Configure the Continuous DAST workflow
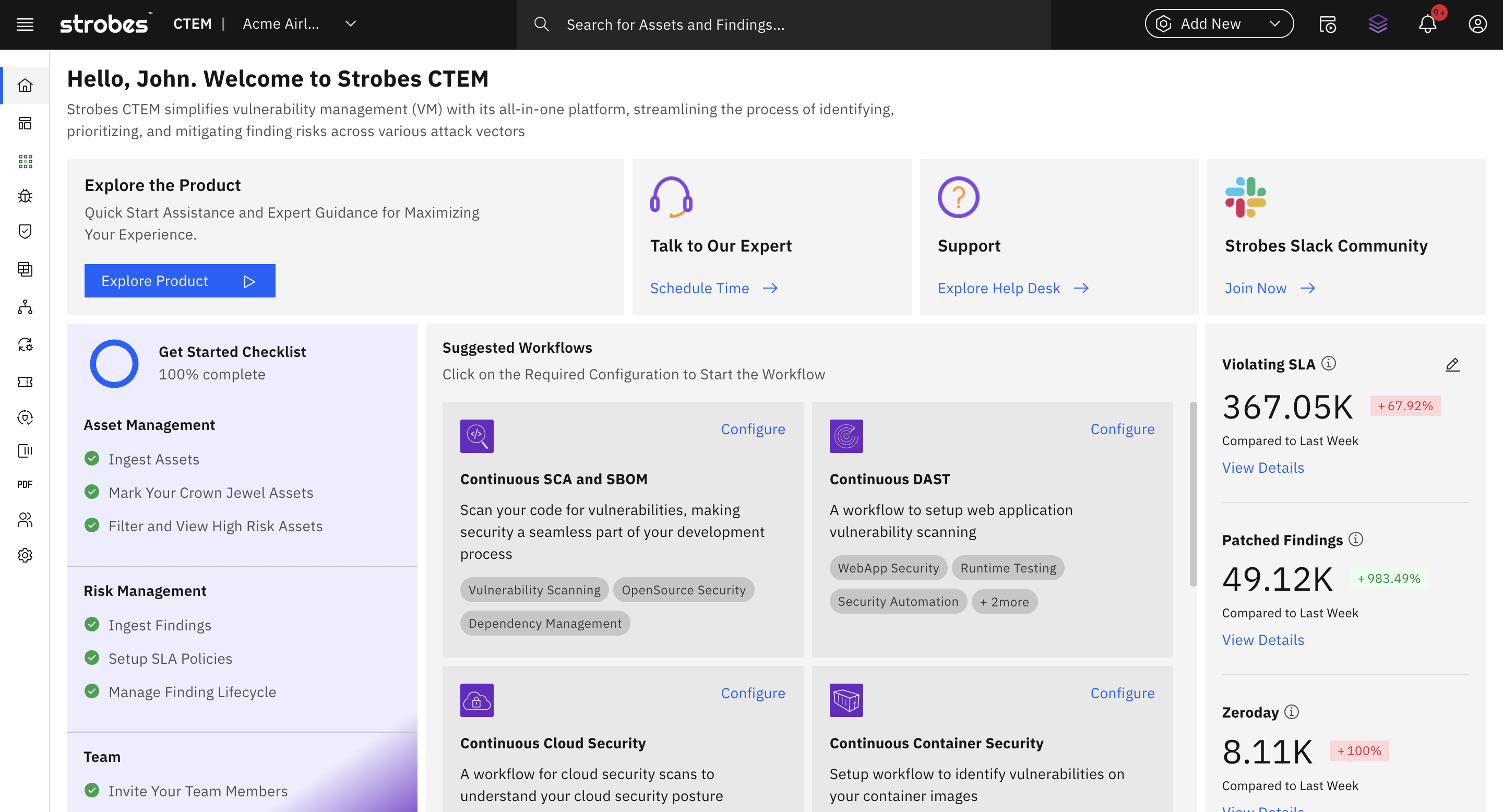The width and height of the screenshot is (1503, 812). (1122, 429)
